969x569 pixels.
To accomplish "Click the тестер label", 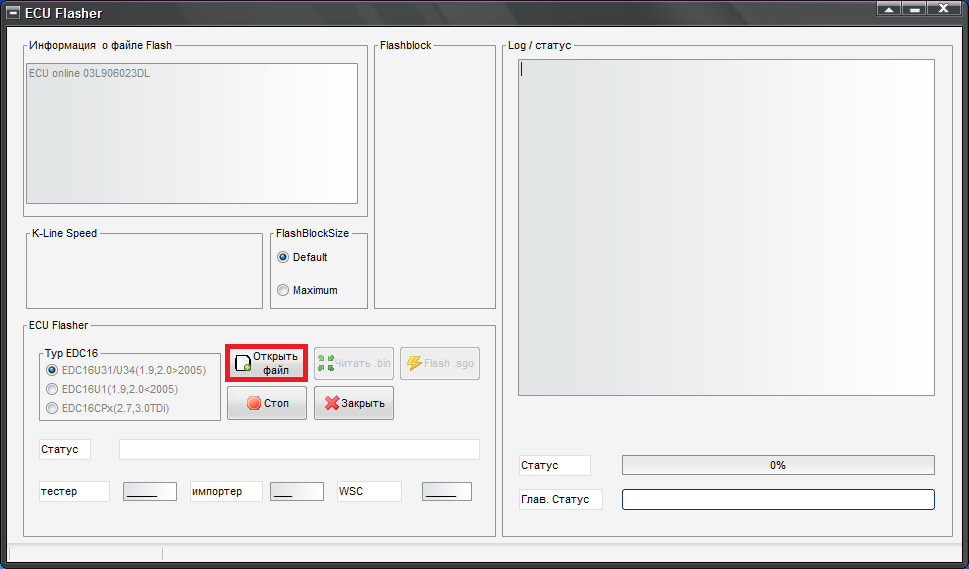I will click(74, 492).
